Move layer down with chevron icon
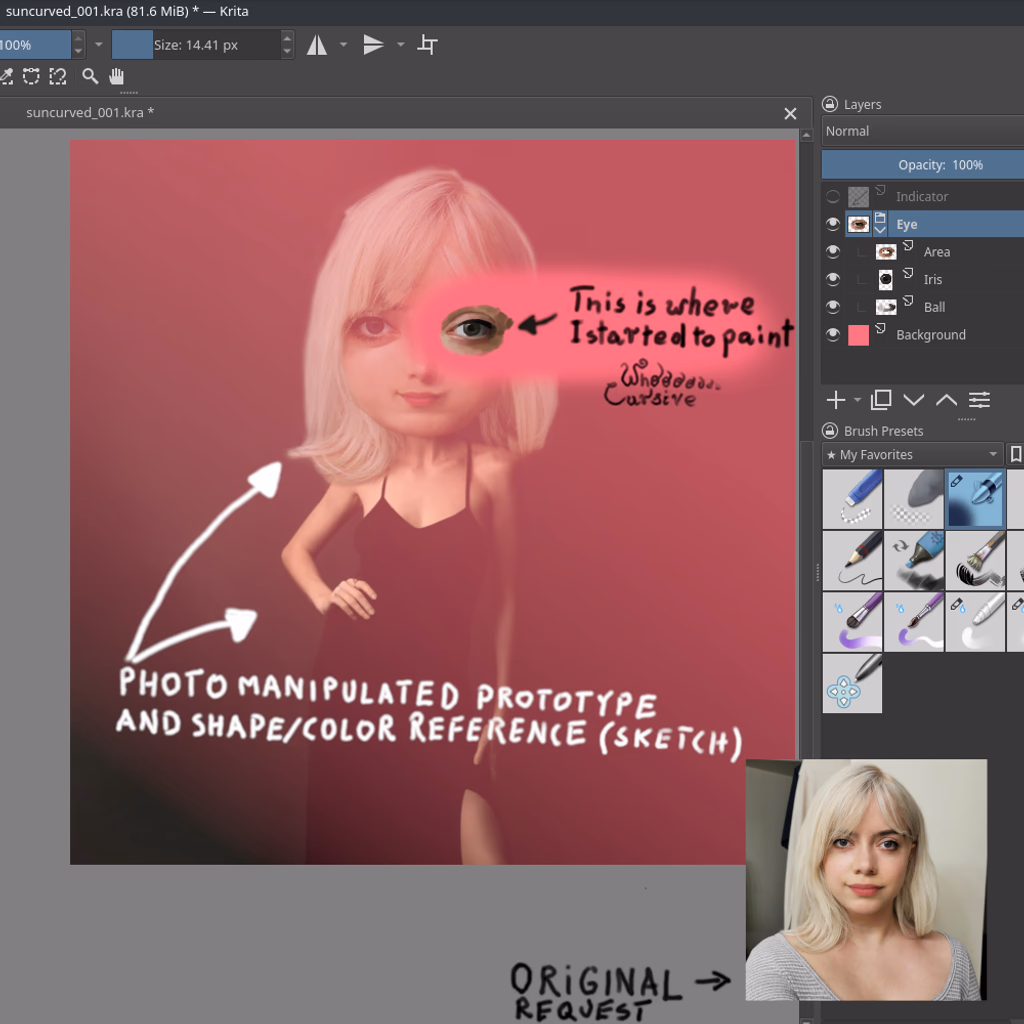The height and width of the screenshot is (1024, 1024). pyautogui.click(x=913, y=400)
